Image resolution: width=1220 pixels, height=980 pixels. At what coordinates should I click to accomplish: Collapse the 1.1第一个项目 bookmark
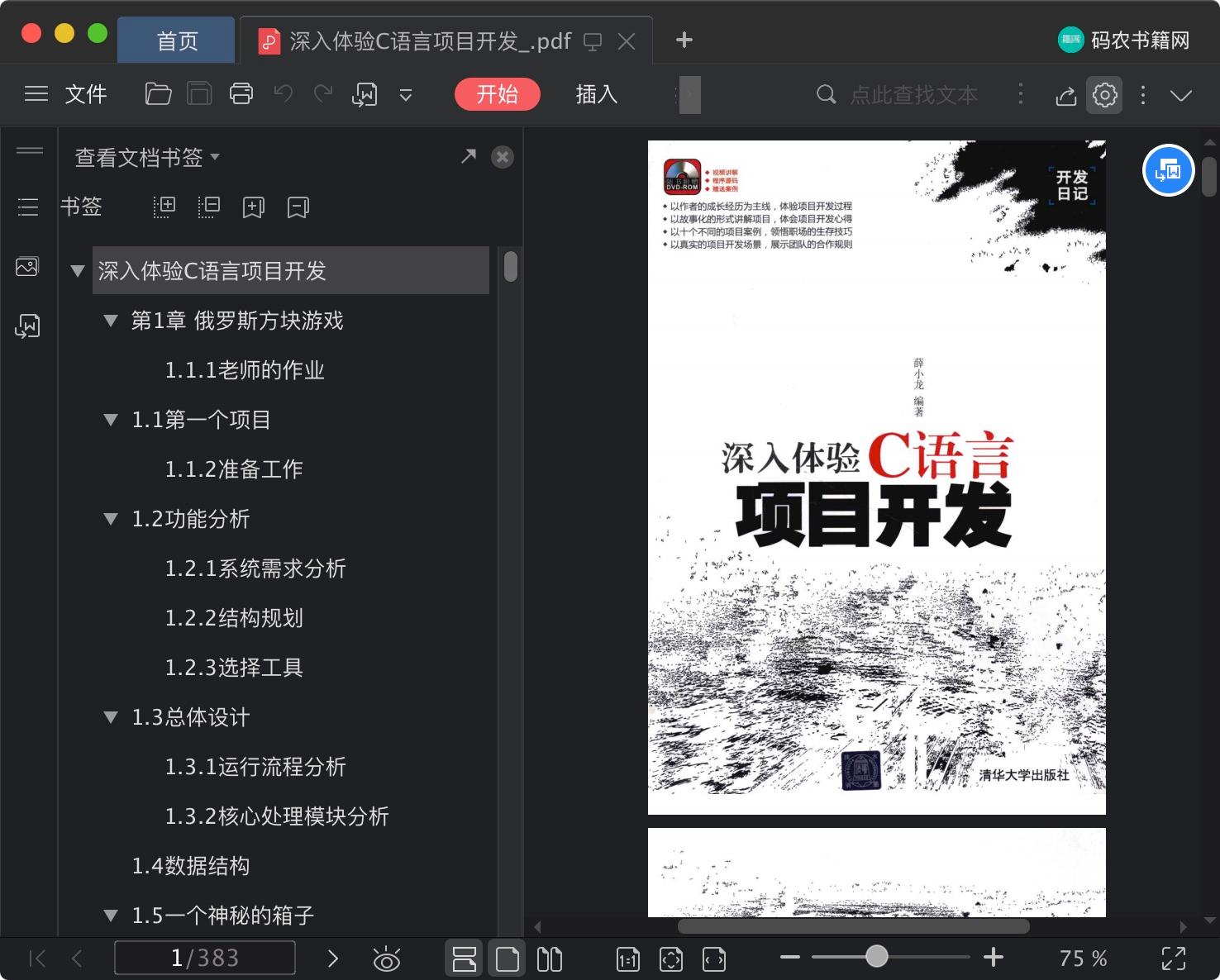coord(111,419)
